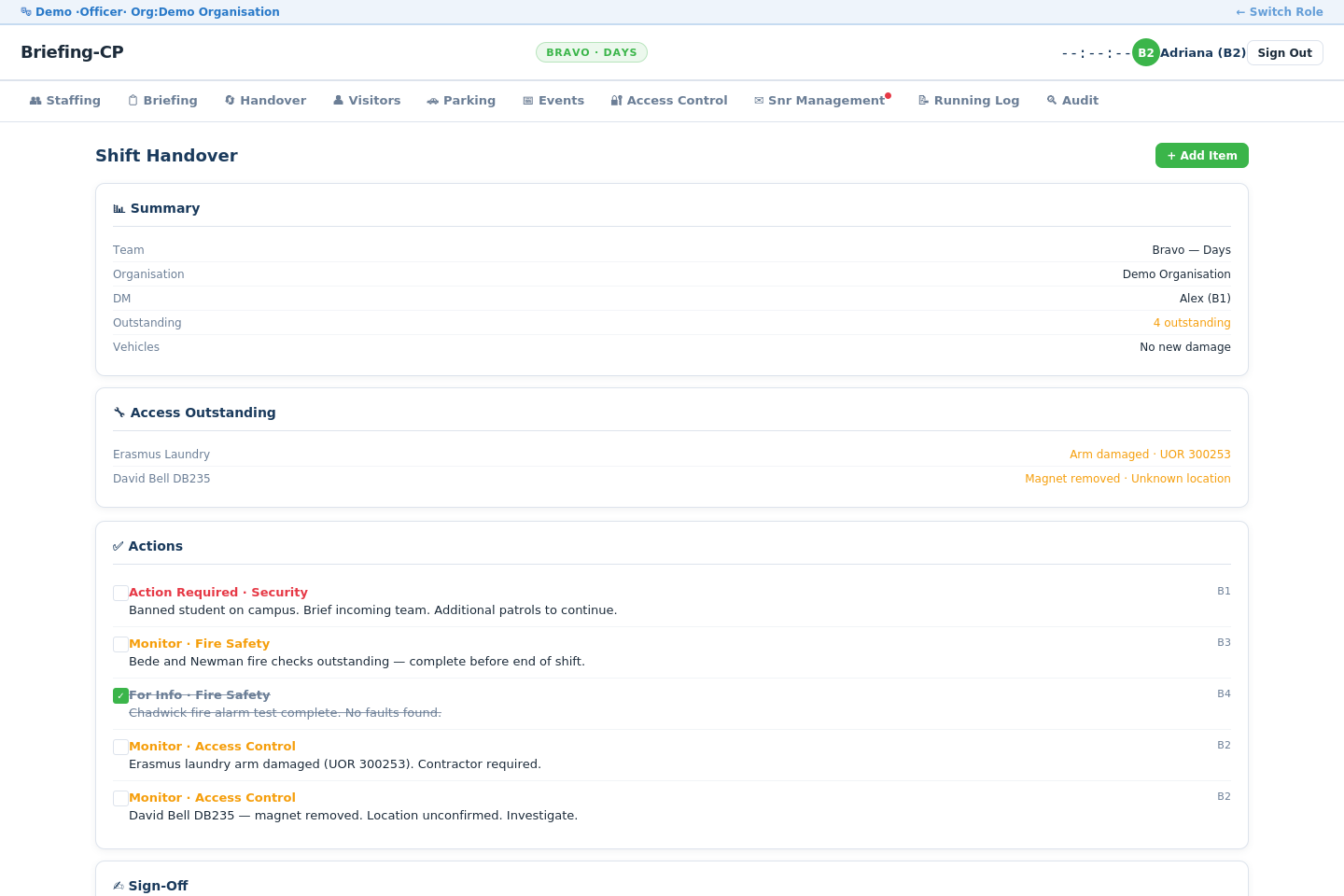
Task: Click the 'Shift Handover' page heading
Action: [166, 156]
